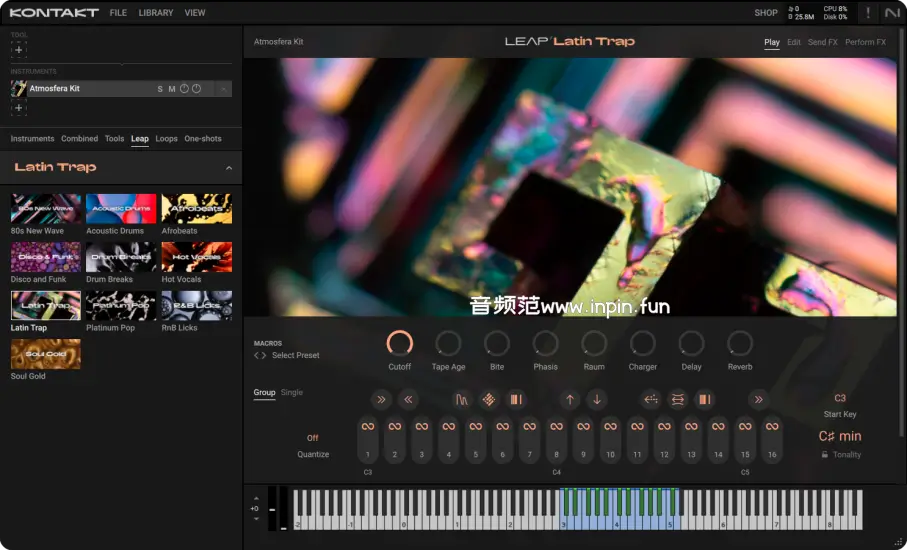The height and width of the screenshot is (550, 907).
Task: Select the Afrobeats kit thumbnail
Action: pos(197,209)
